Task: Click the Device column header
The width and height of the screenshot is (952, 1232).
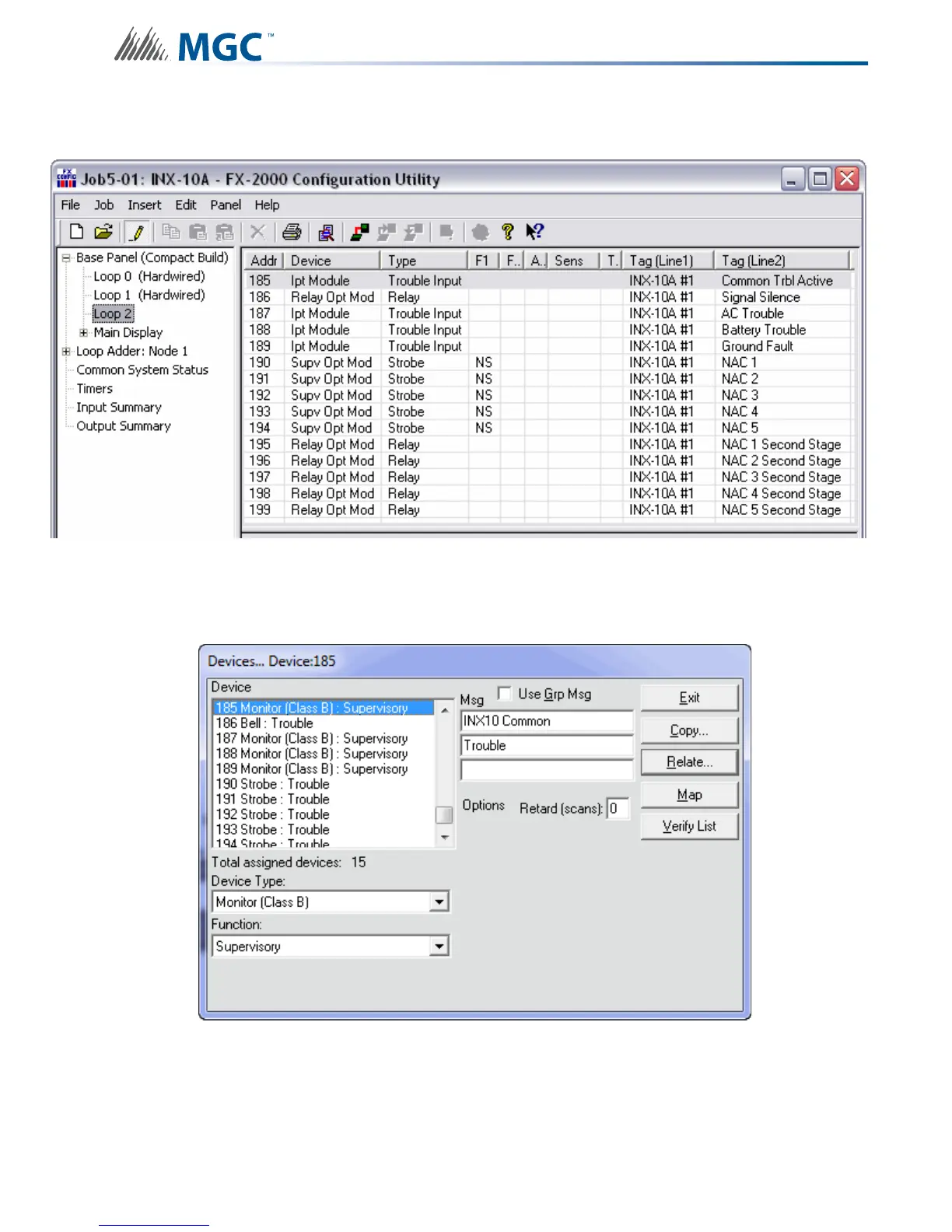Action: point(332,261)
